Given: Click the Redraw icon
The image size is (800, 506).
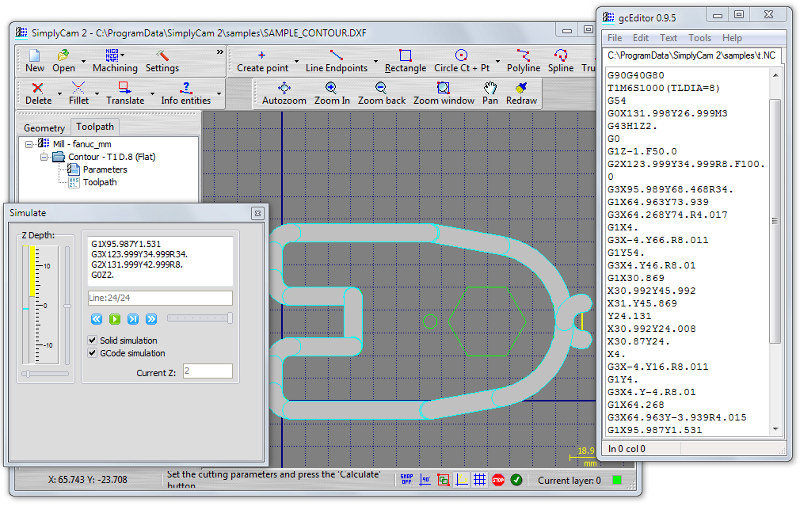Looking at the screenshot, I should 522,88.
